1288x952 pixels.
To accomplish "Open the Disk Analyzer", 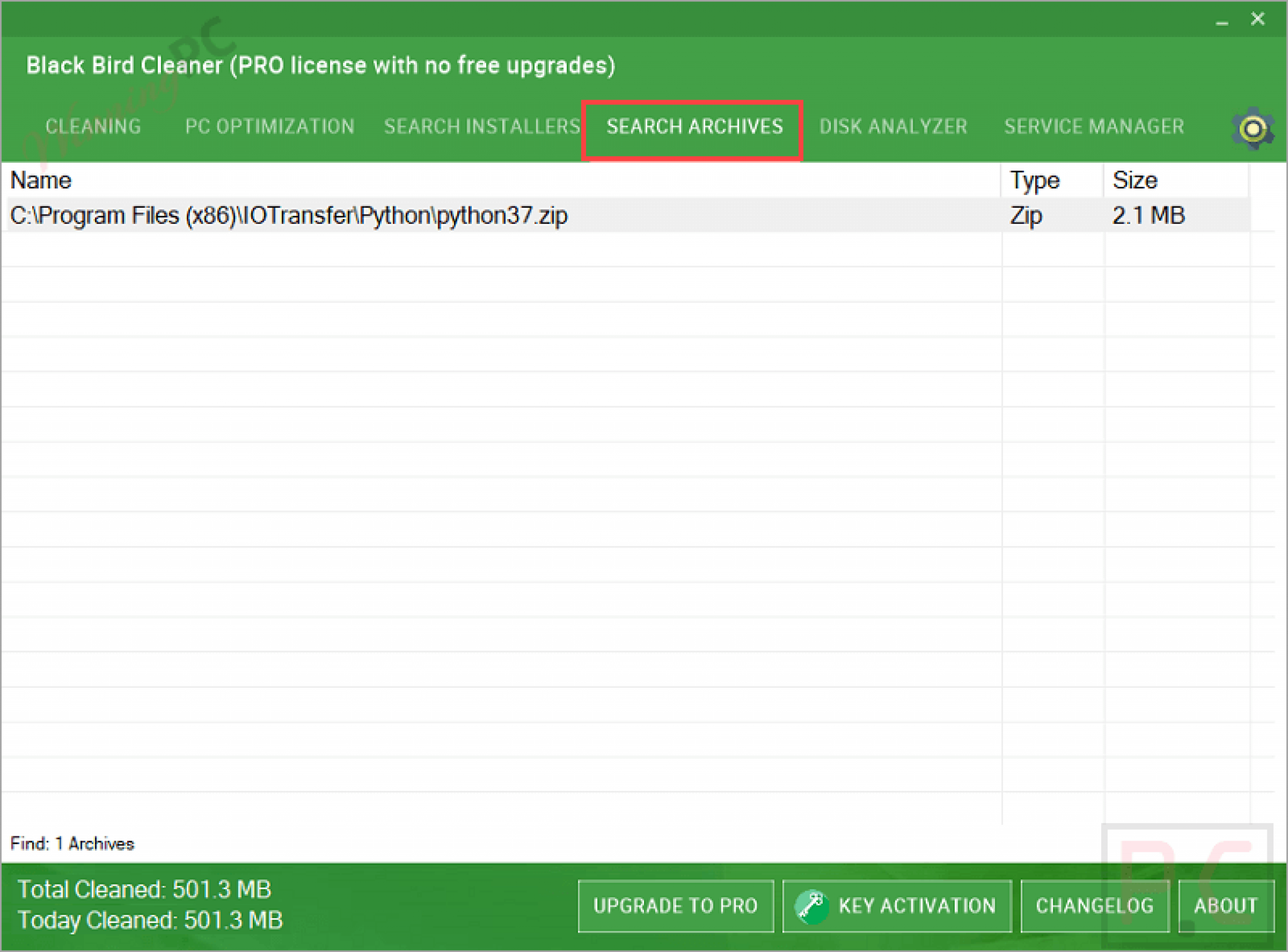I will pyautogui.click(x=893, y=126).
